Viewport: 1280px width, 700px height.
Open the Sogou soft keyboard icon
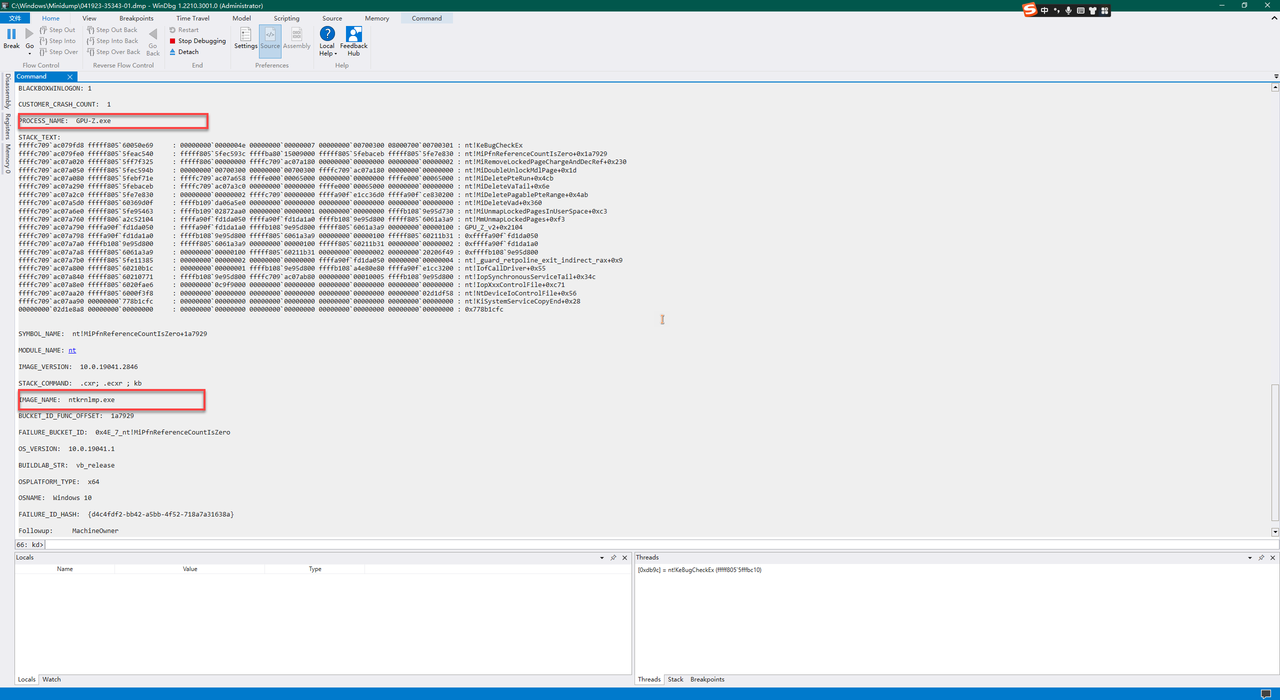coord(1080,10)
